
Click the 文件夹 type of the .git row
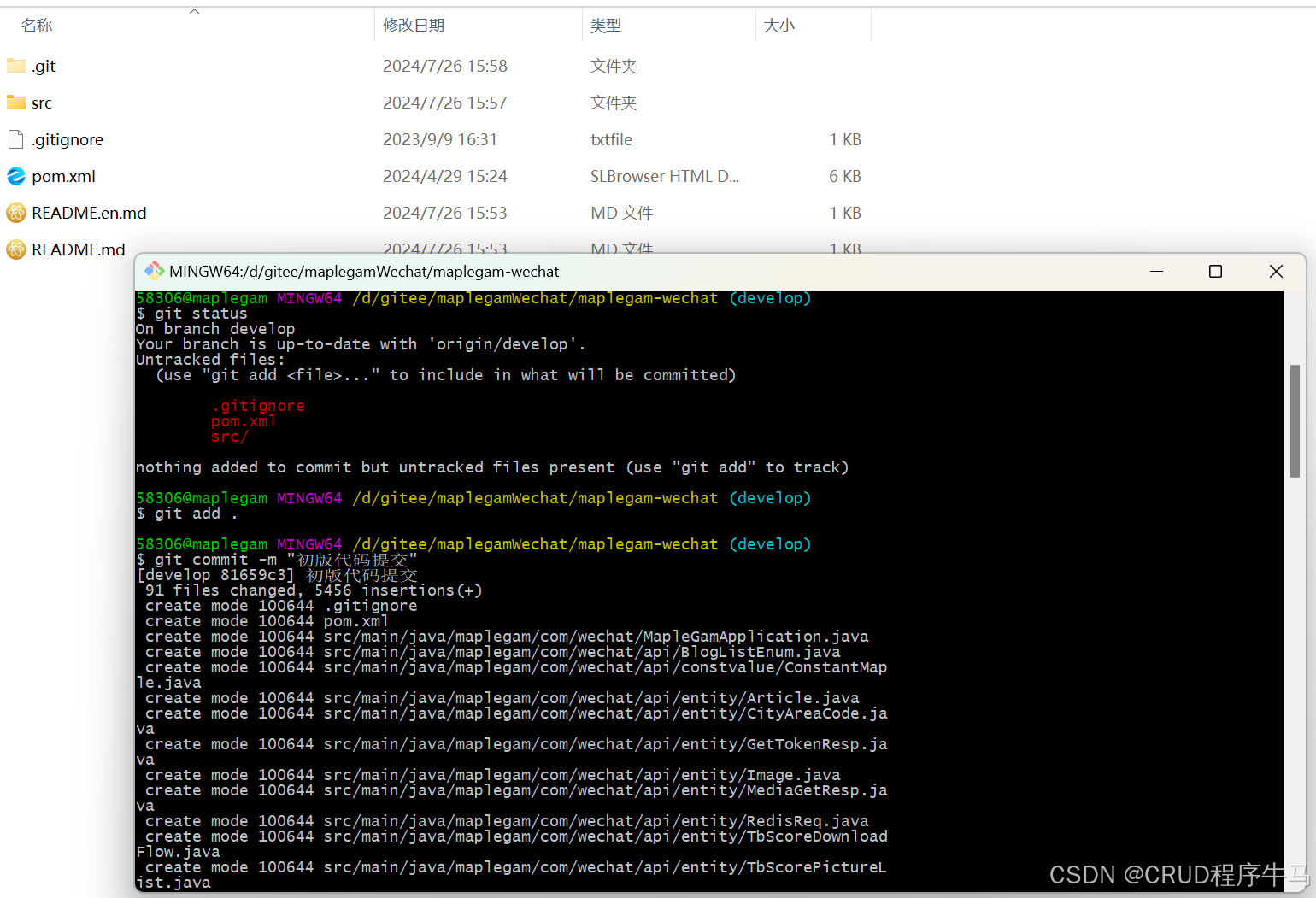[x=614, y=66]
